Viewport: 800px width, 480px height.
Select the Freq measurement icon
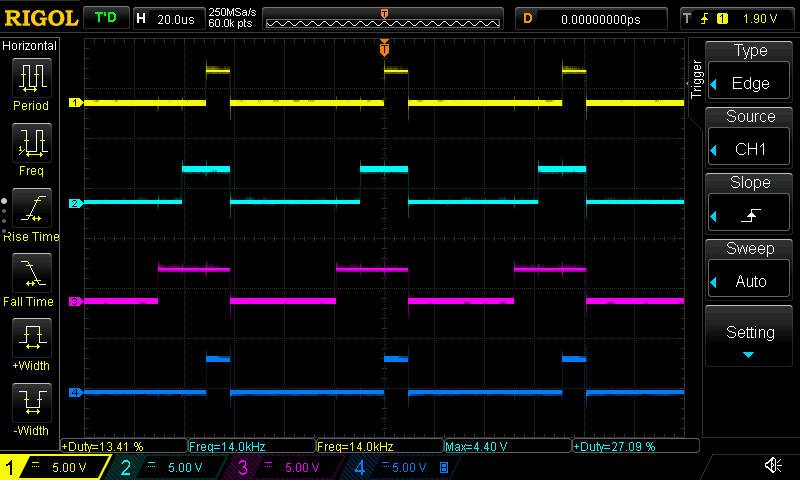(31, 144)
